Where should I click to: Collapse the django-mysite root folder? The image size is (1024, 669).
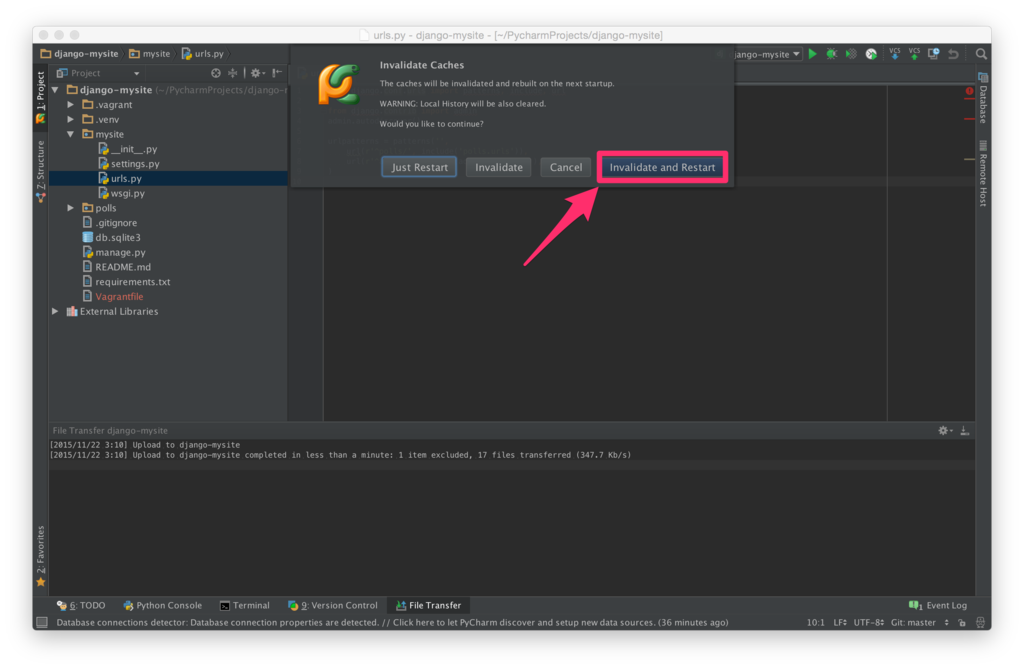(x=56, y=90)
